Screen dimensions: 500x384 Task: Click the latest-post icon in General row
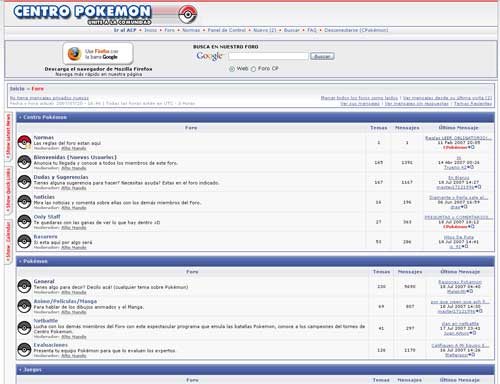470,291
